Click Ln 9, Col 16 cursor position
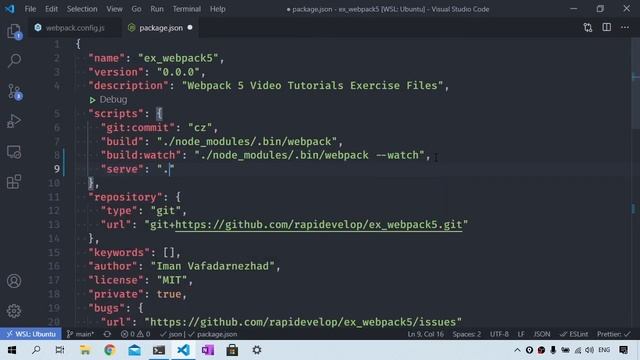 425,334
